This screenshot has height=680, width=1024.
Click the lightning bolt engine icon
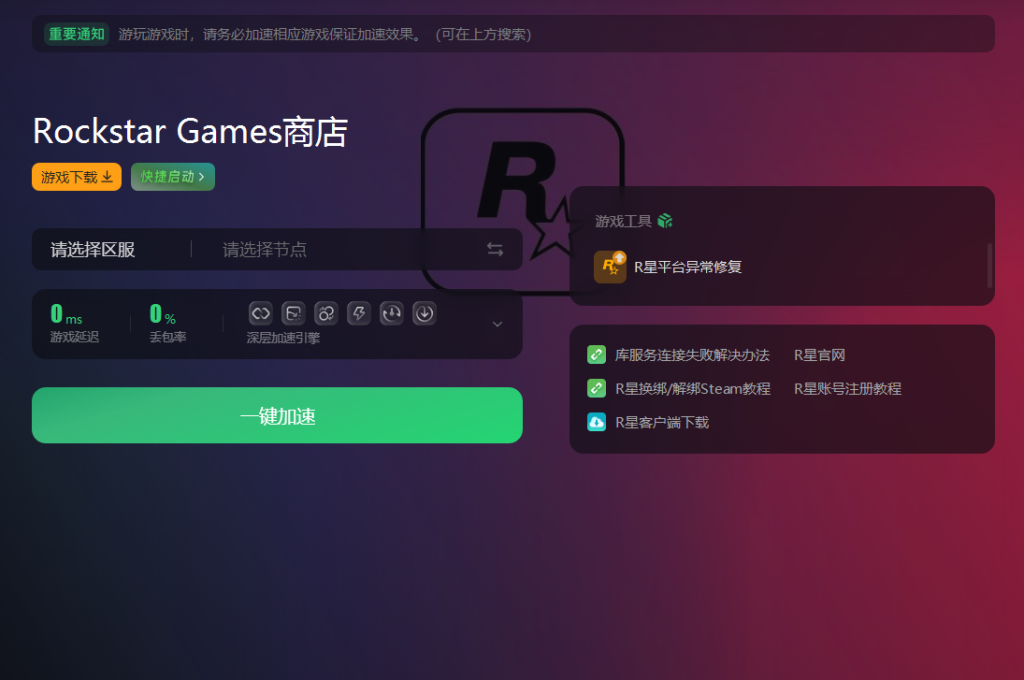coord(359,314)
